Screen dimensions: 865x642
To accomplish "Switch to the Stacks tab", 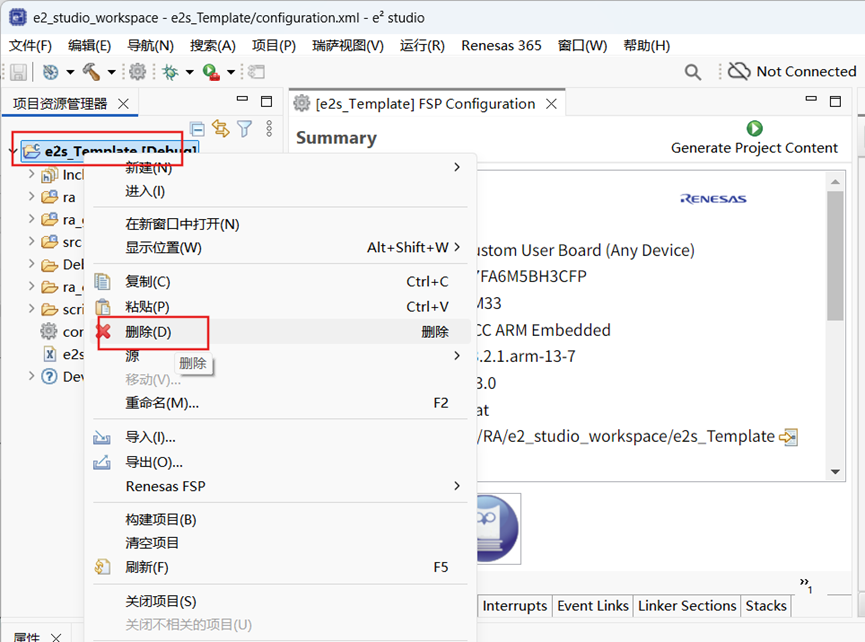I will click(766, 606).
